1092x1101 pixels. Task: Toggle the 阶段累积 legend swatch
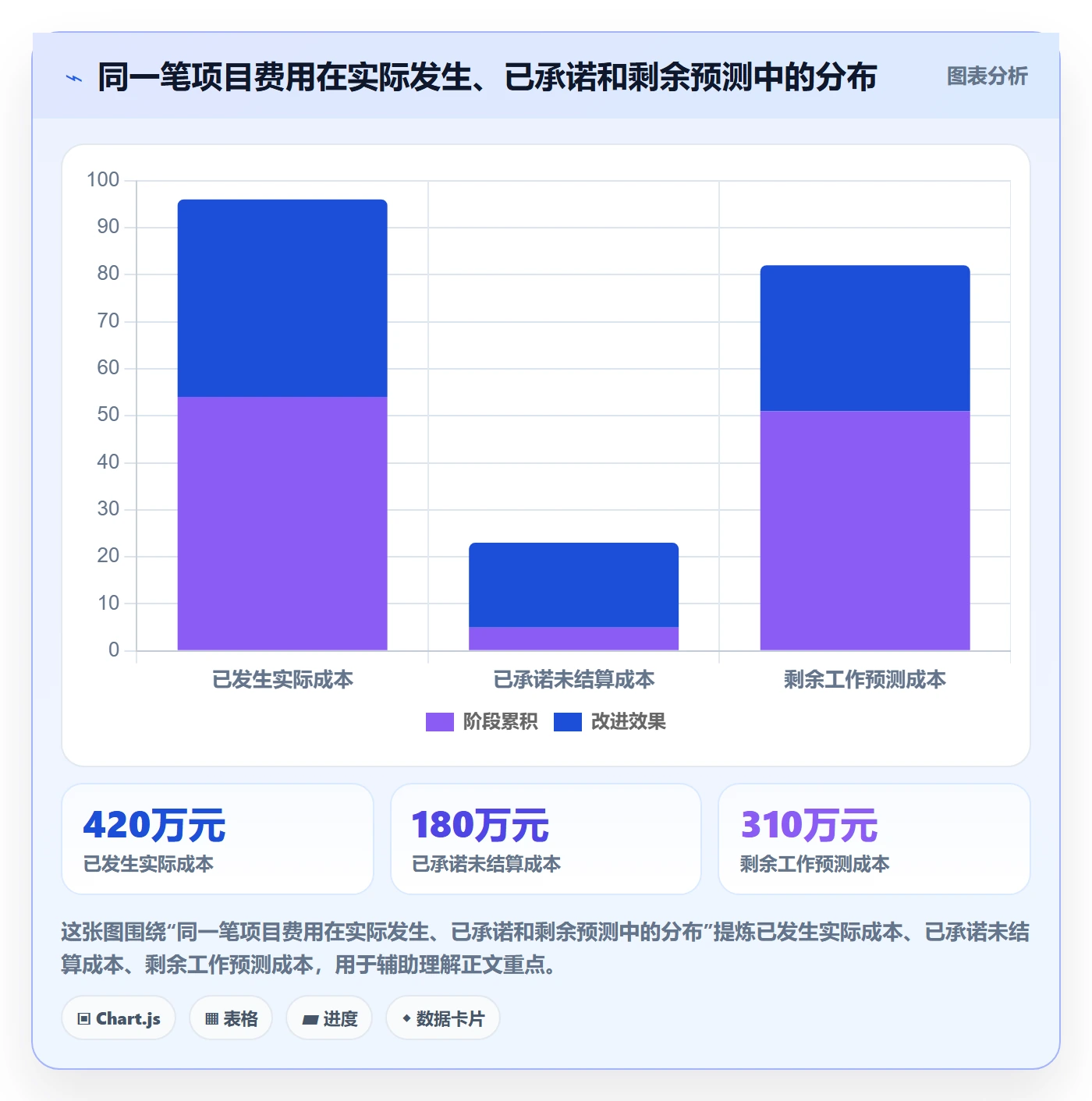click(439, 722)
